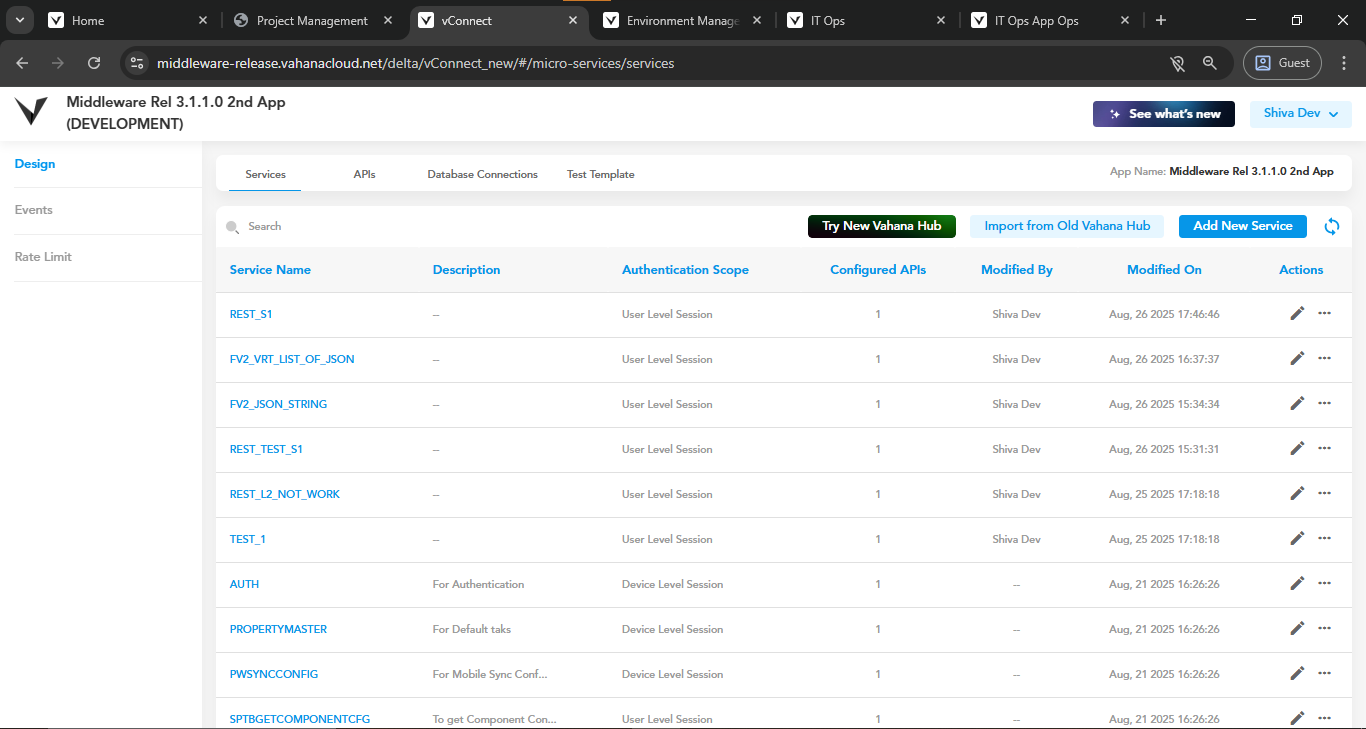Open the Database Connections tab
The width and height of the screenshot is (1366, 729).
(x=483, y=174)
